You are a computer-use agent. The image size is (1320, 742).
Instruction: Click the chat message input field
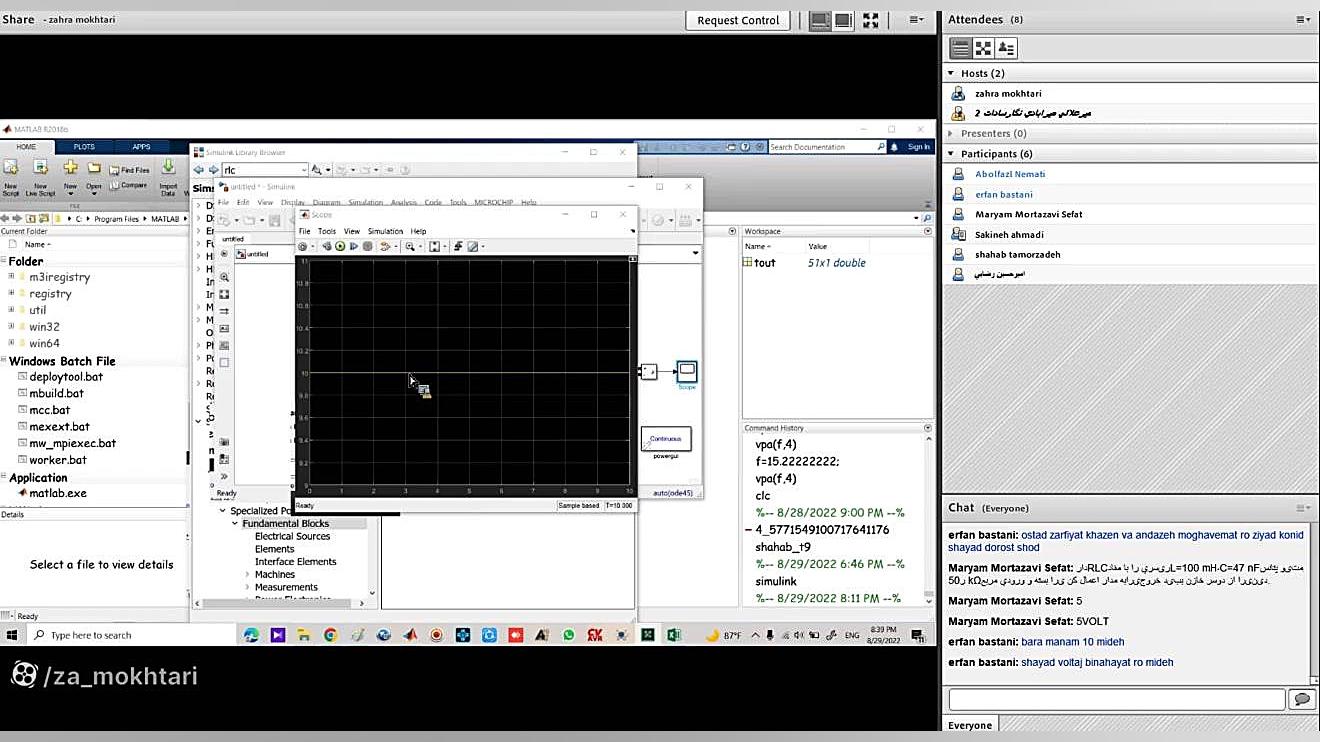coord(1116,700)
